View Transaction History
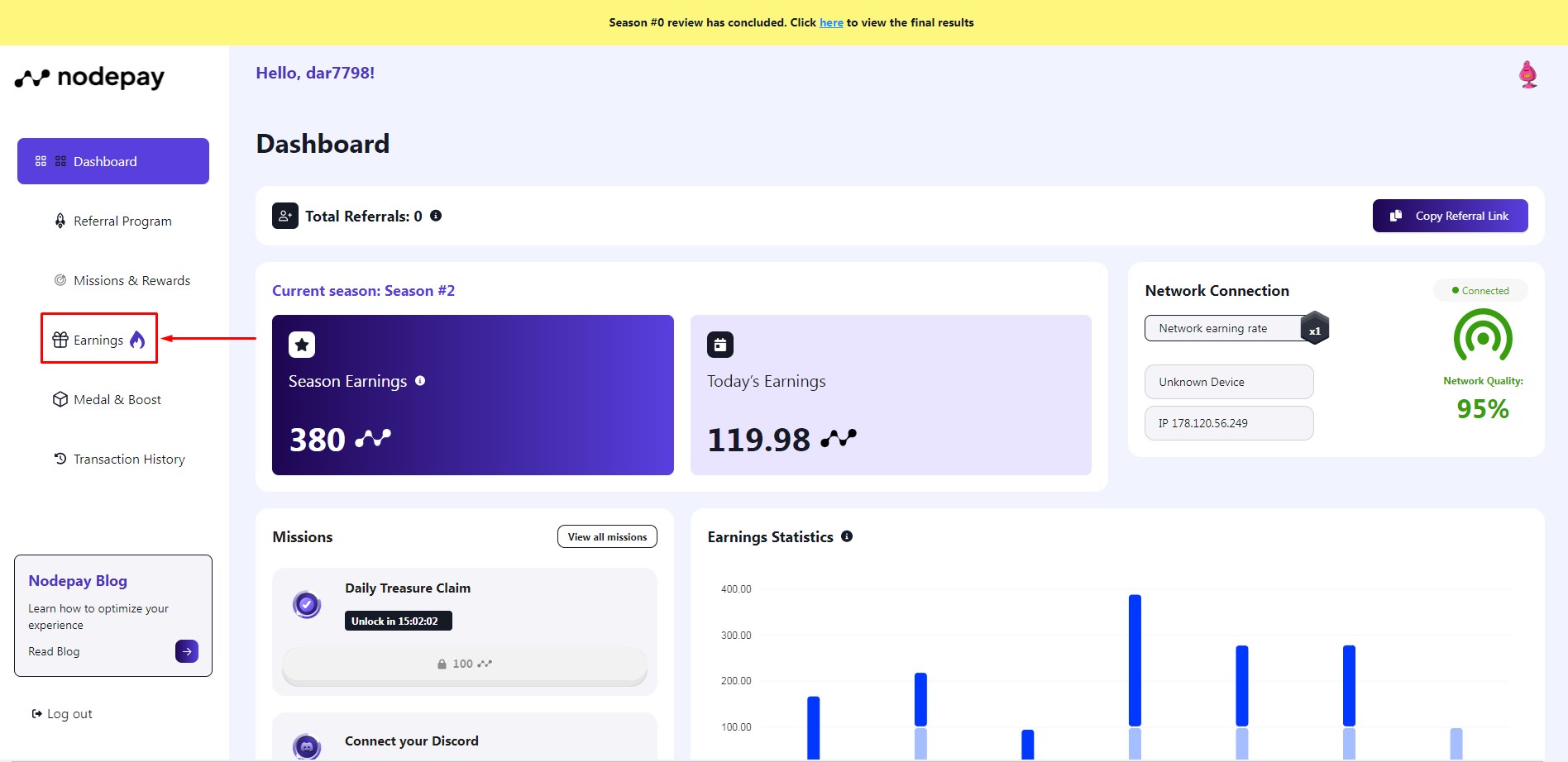The image size is (1568, 762). pos(129,459)
